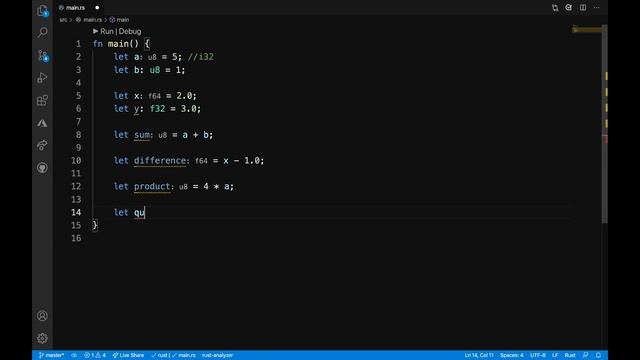Click the rust-analyzer status item
Viewport: 640px width, 360px height.
click(217, 355)
